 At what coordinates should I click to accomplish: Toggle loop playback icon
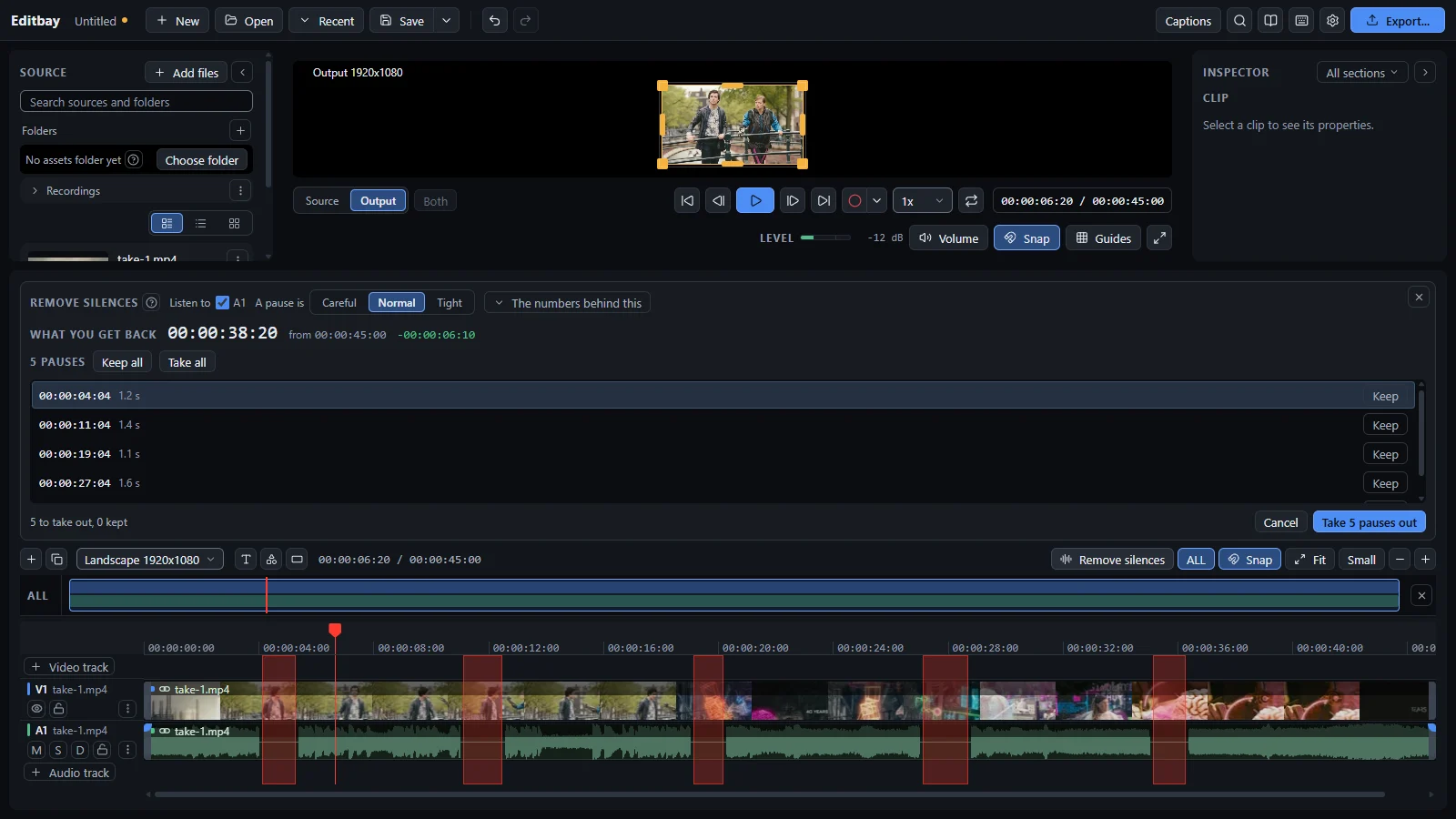[971, 201]
